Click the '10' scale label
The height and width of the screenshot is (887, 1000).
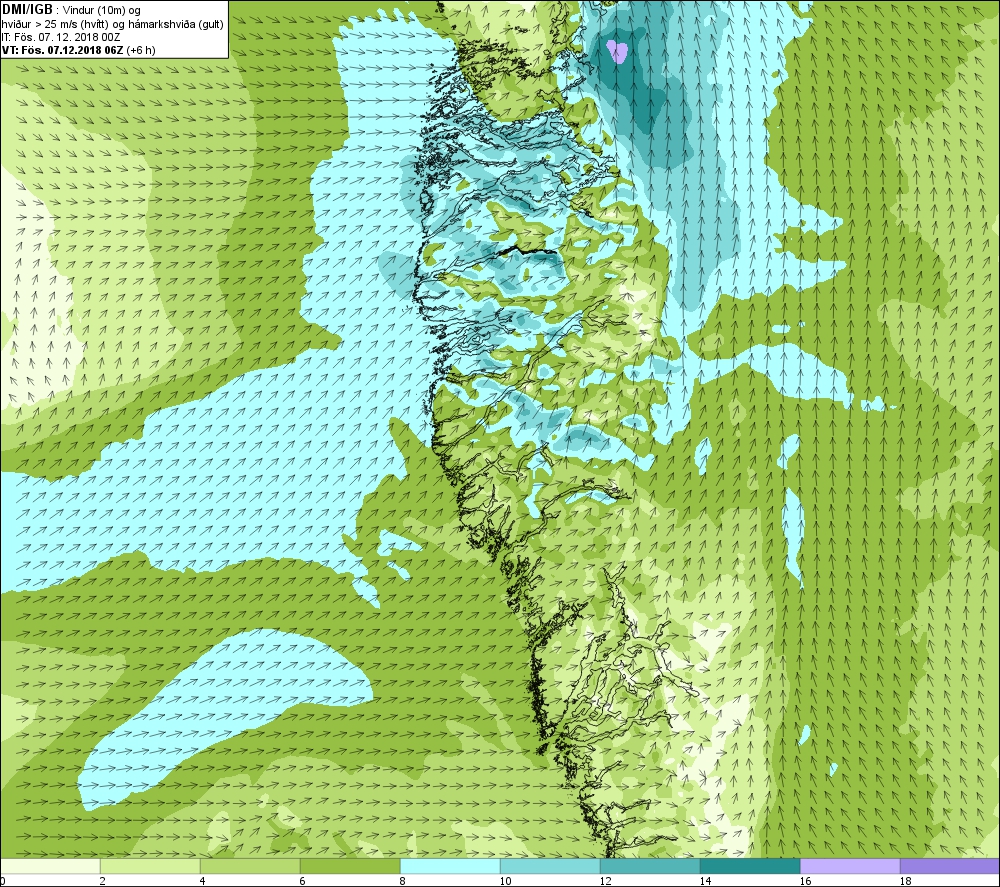point(504,881)
